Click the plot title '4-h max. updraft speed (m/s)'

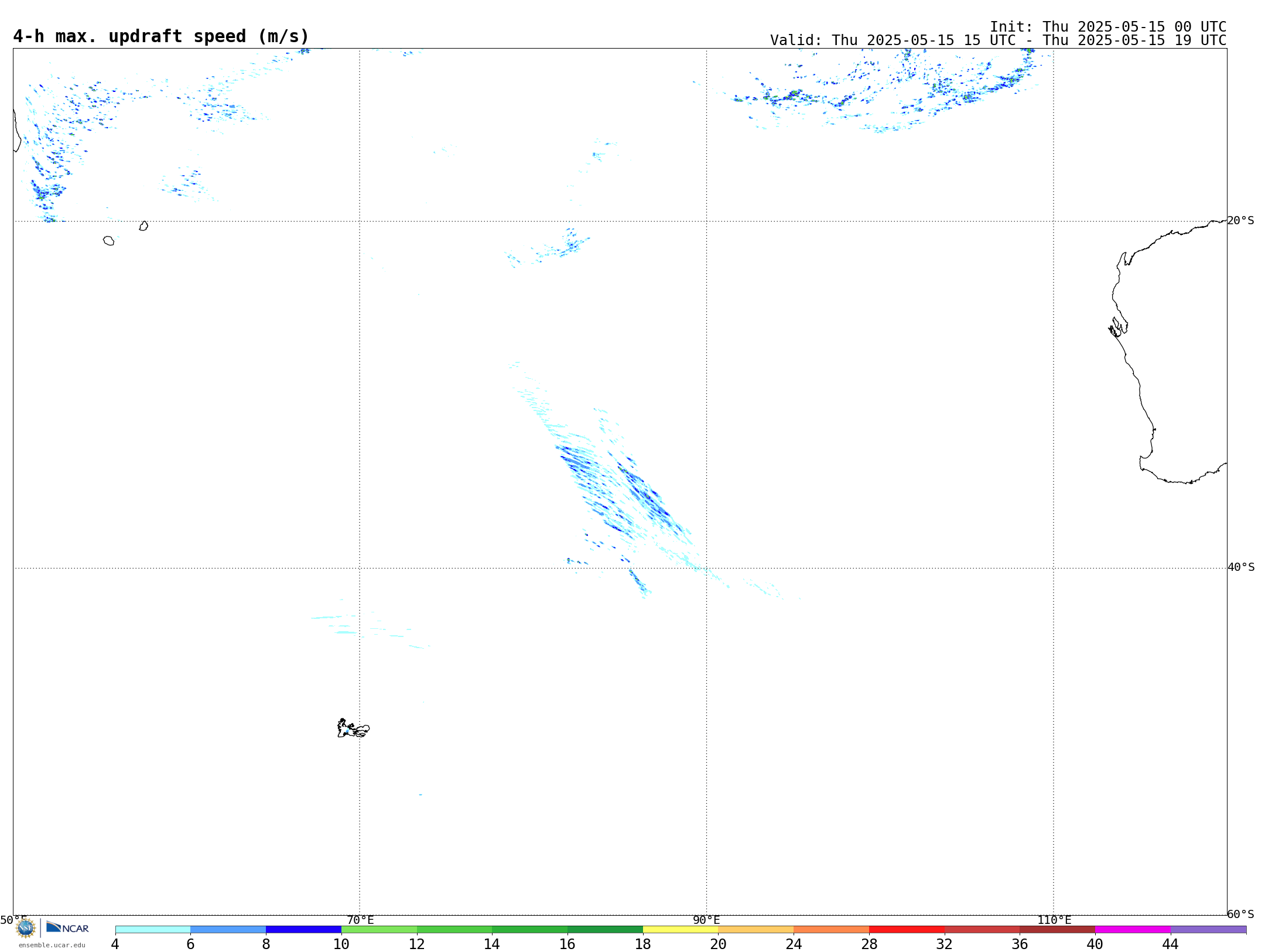coord(161,36)
